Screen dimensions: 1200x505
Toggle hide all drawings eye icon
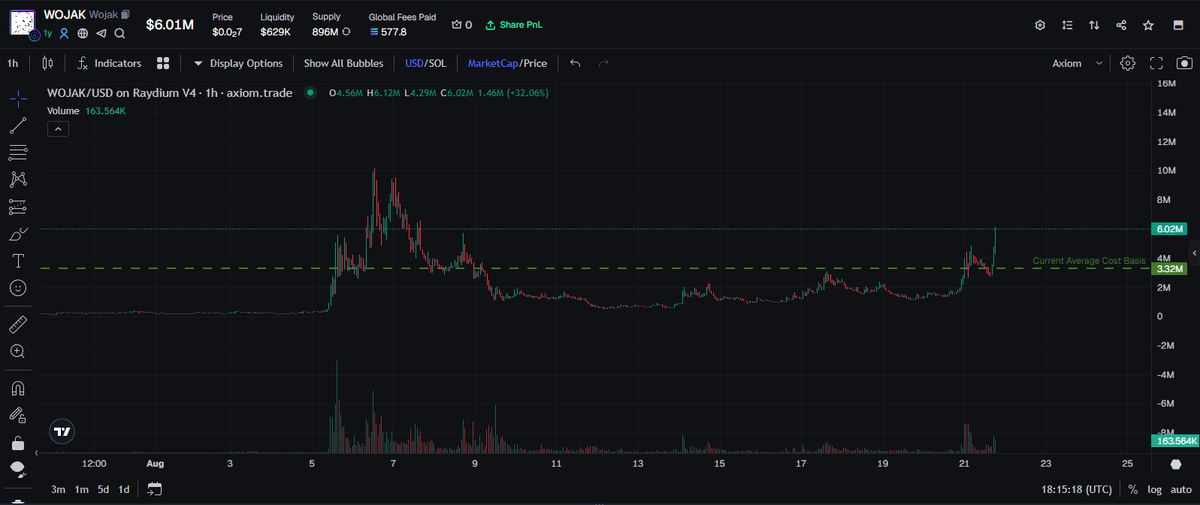point(18,468)
